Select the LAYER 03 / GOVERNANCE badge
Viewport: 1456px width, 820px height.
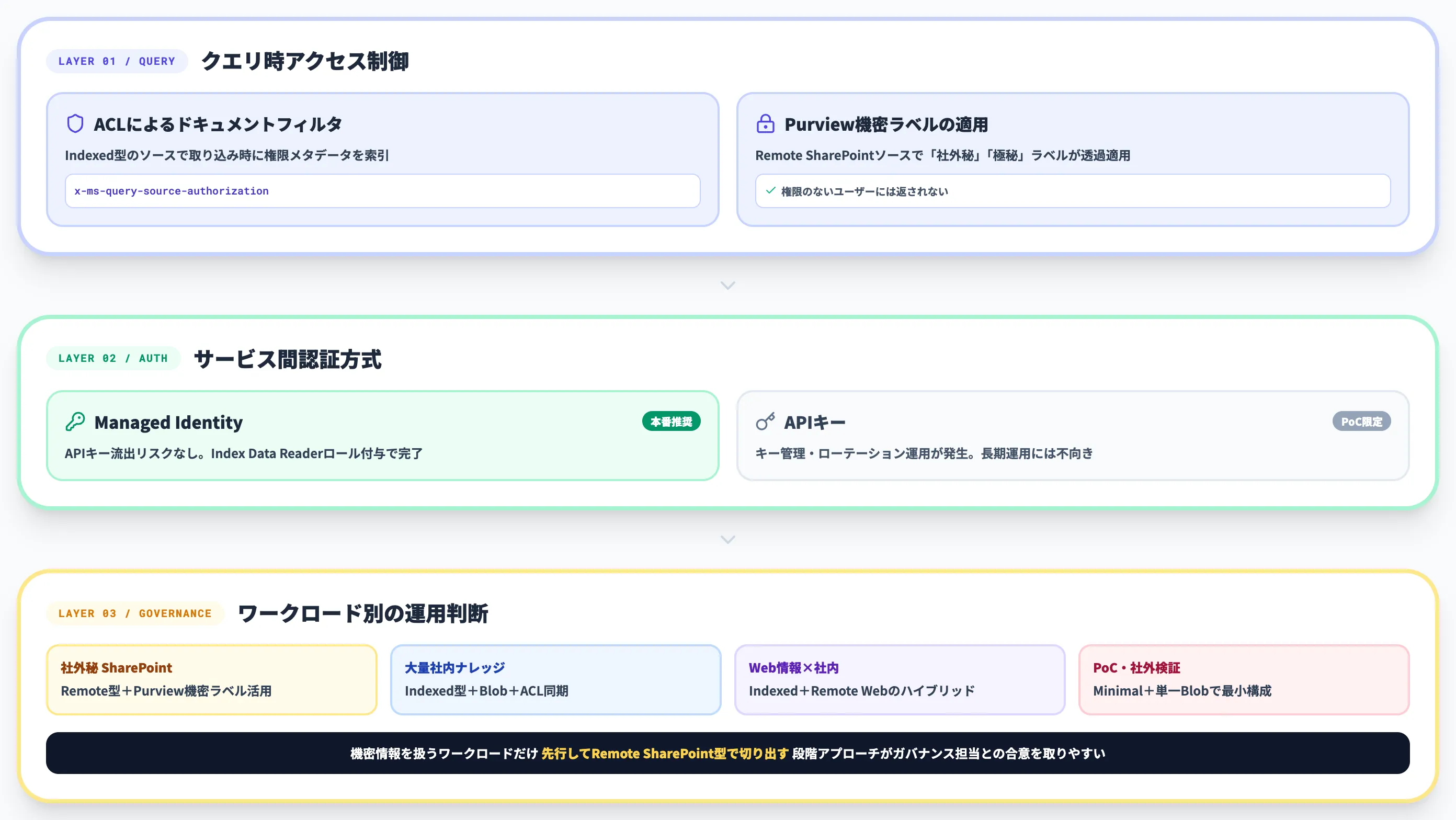click(135, 613)
